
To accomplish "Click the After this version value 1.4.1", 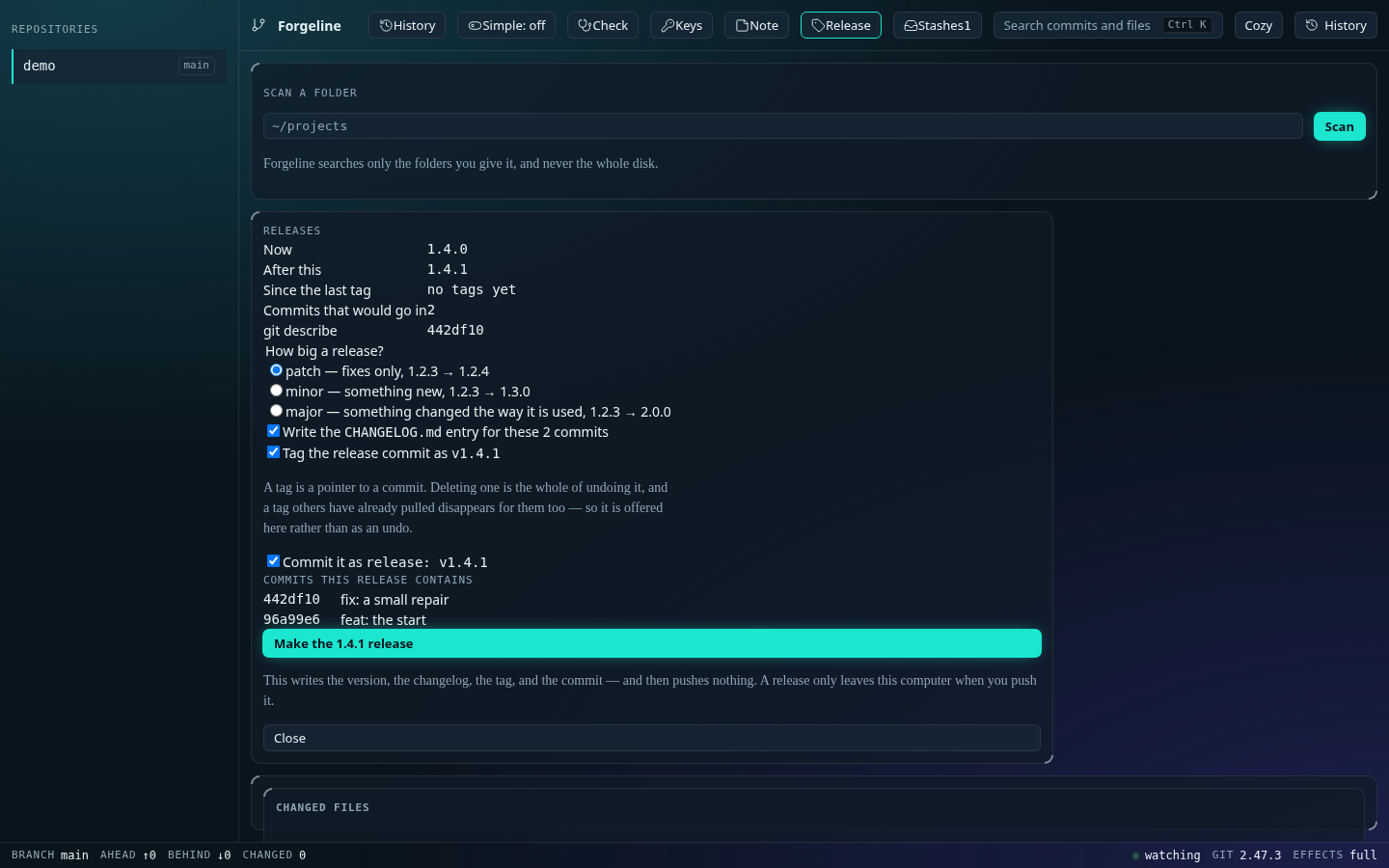I will [x=448, y=269].
